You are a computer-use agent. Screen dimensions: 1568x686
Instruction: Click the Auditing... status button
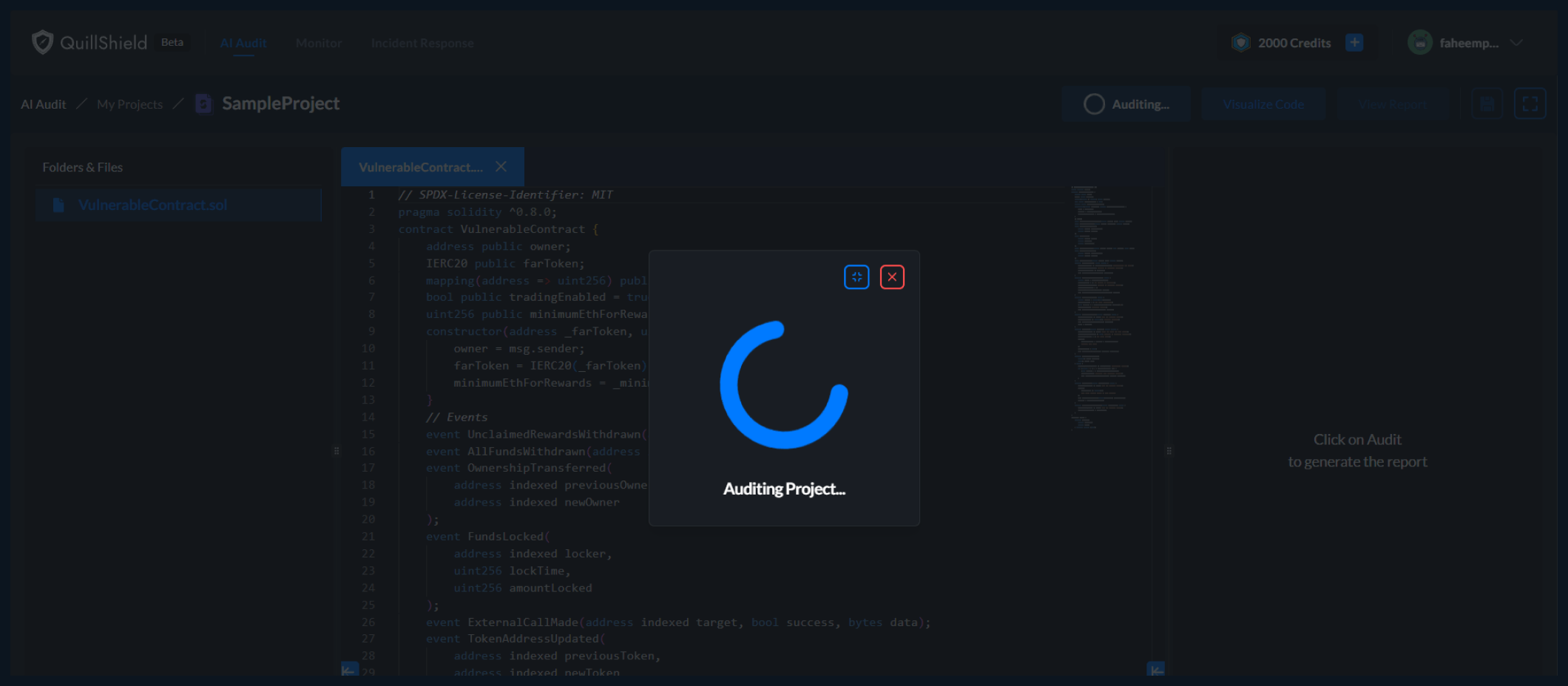(x=1126, y=104)
